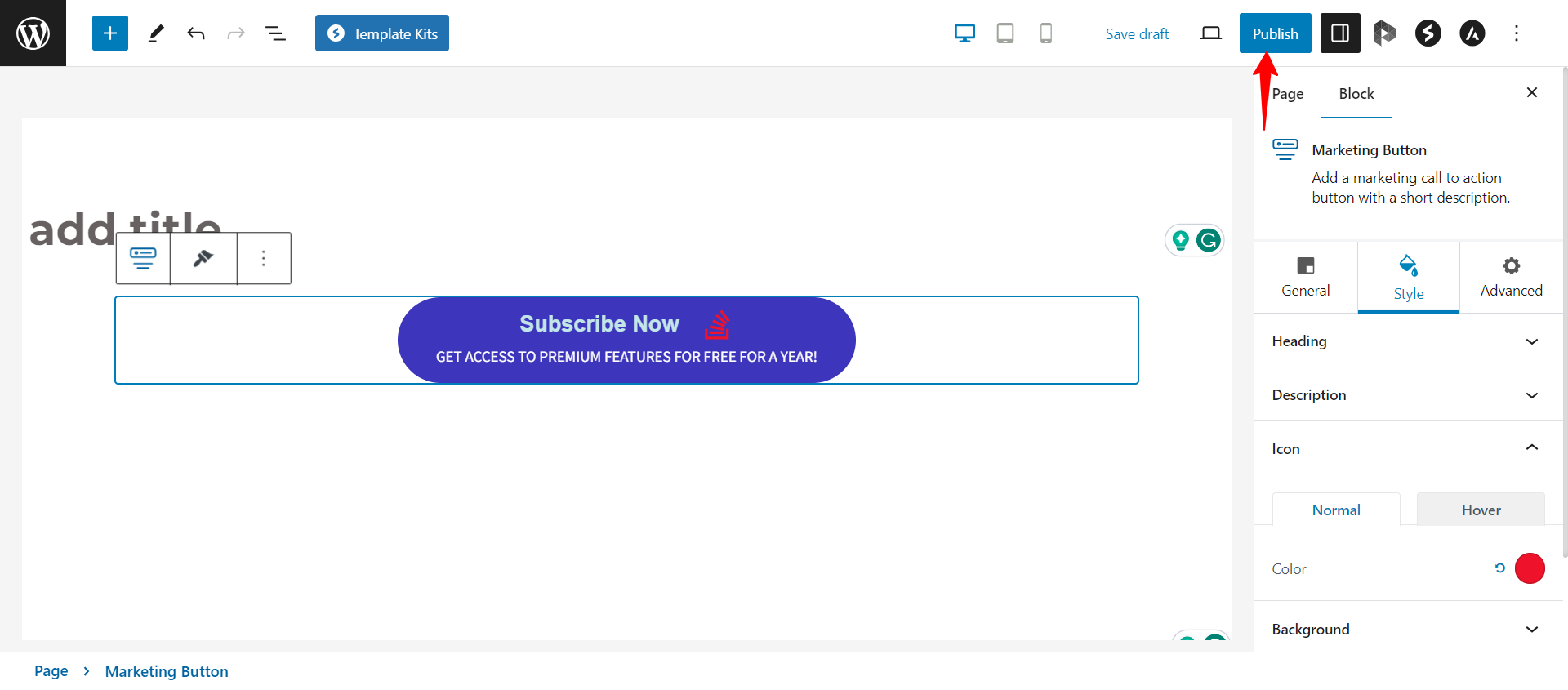Open the document overview list icon
This screenshot has height=690, width=1568.
click(x=275, y=33)
